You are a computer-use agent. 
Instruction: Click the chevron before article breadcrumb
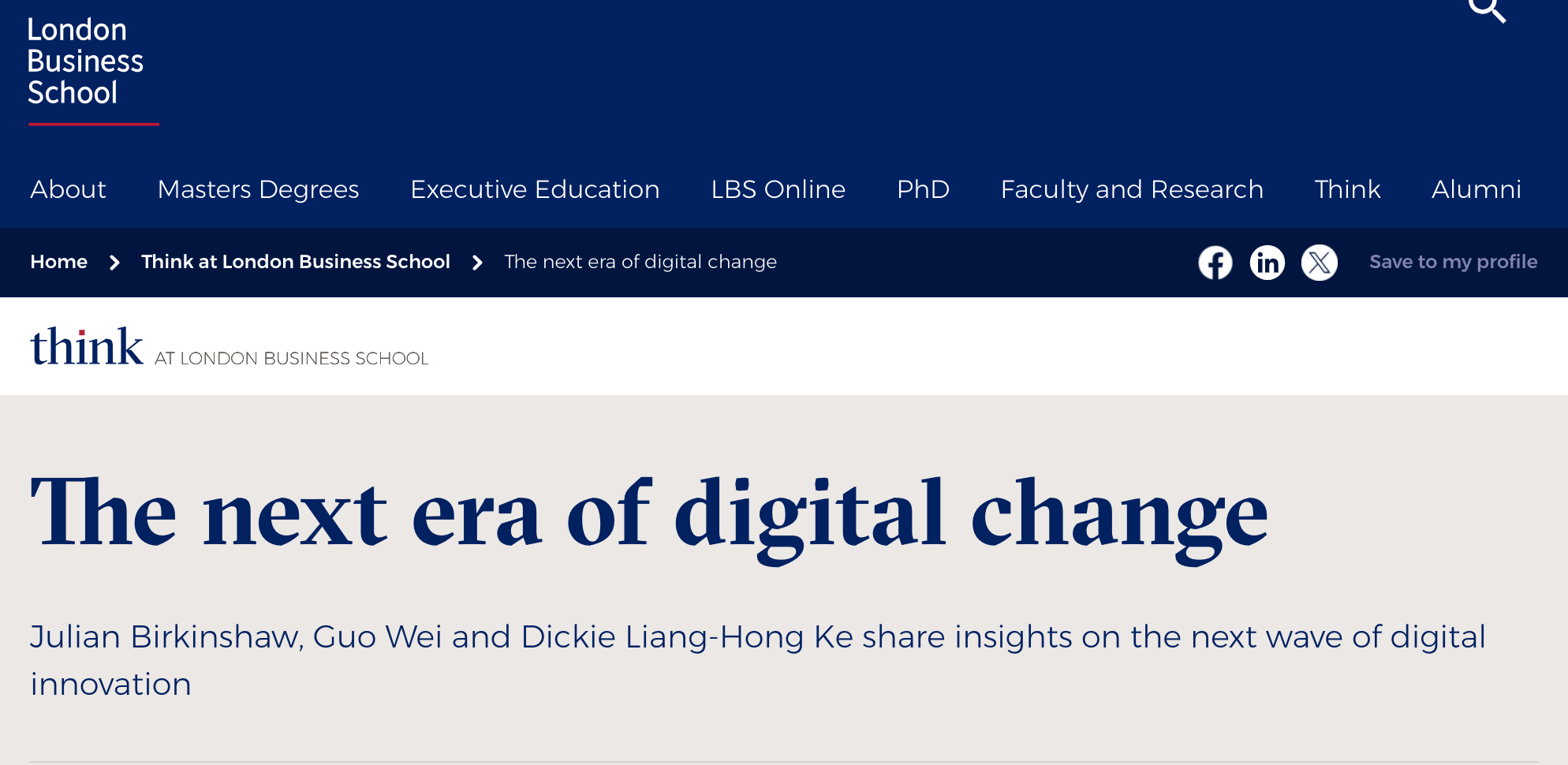click(477, 263)
